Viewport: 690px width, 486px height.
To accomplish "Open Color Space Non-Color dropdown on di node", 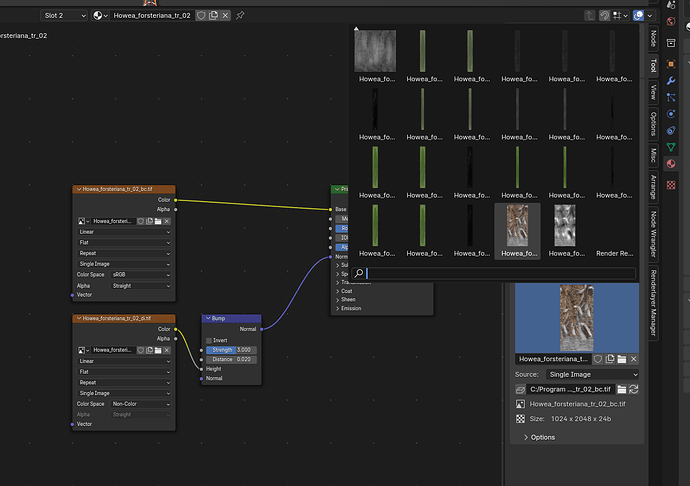I will click(141, 404).
